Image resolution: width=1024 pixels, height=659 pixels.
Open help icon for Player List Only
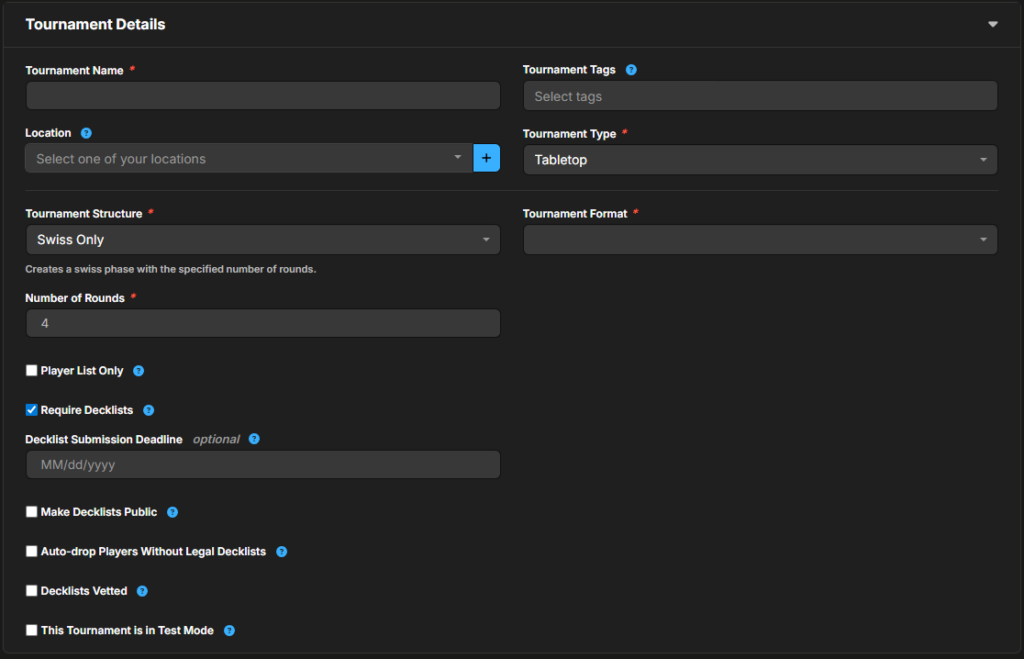click(x=139, y=371)
